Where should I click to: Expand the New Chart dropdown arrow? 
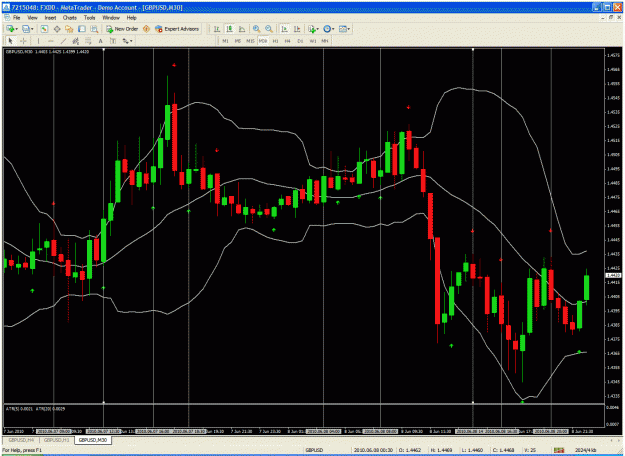point(16,29)
